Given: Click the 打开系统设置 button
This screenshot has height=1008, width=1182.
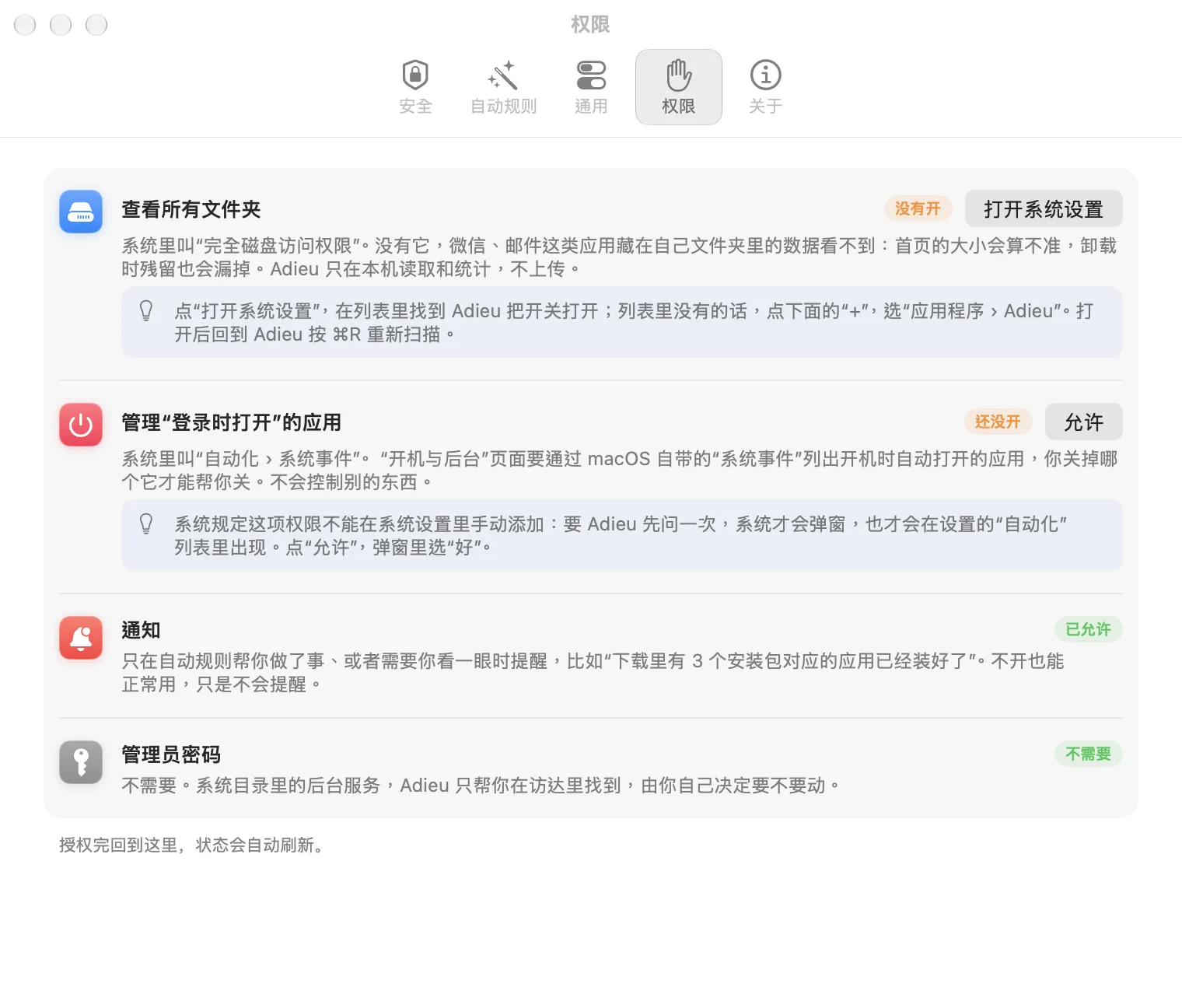Looking at the screenshot, I should pos(1044,209).
